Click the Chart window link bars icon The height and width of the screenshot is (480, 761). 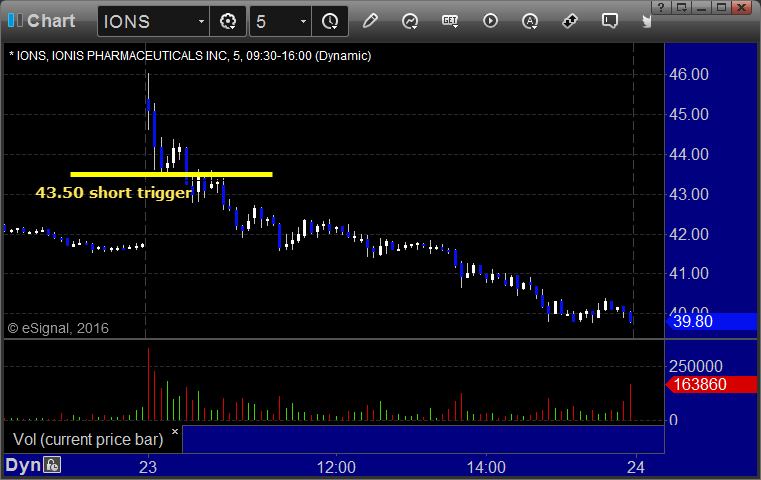point(15,20)
